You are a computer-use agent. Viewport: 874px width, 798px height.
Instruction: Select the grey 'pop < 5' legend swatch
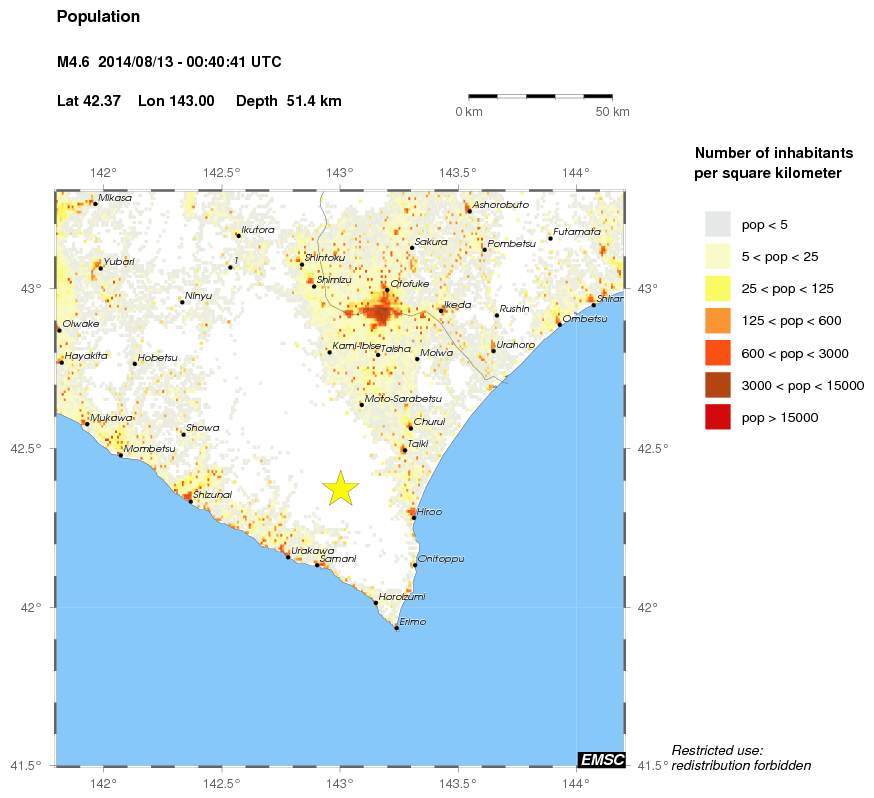pos(717,224)
